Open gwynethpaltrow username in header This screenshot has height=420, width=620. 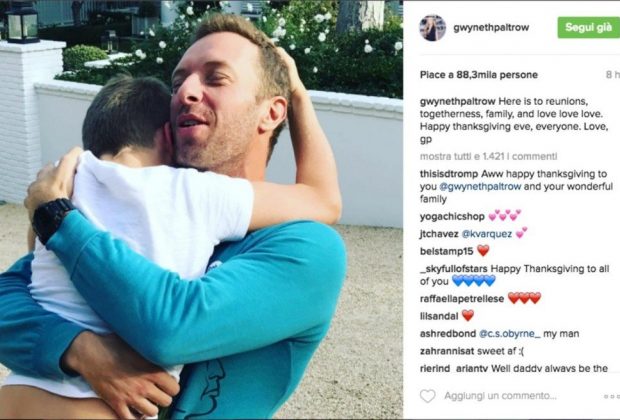click(491, 27)
